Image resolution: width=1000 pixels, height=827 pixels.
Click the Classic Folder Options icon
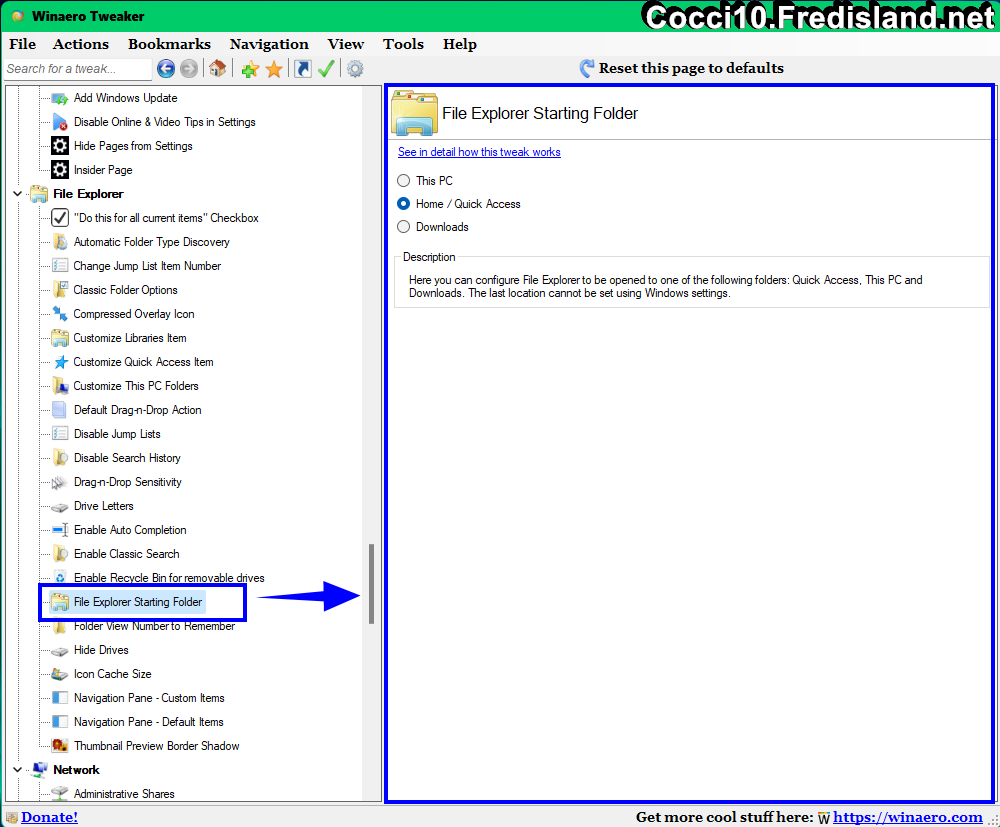[x=60, y=289]
